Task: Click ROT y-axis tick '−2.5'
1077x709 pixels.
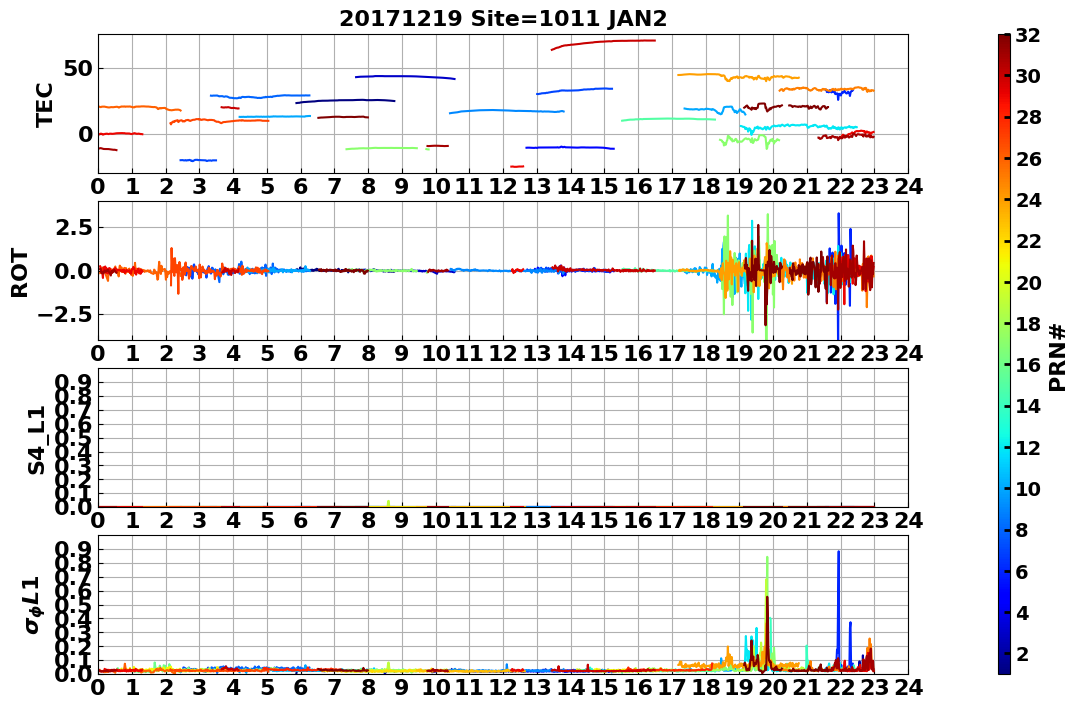Action: pos(67,315)
